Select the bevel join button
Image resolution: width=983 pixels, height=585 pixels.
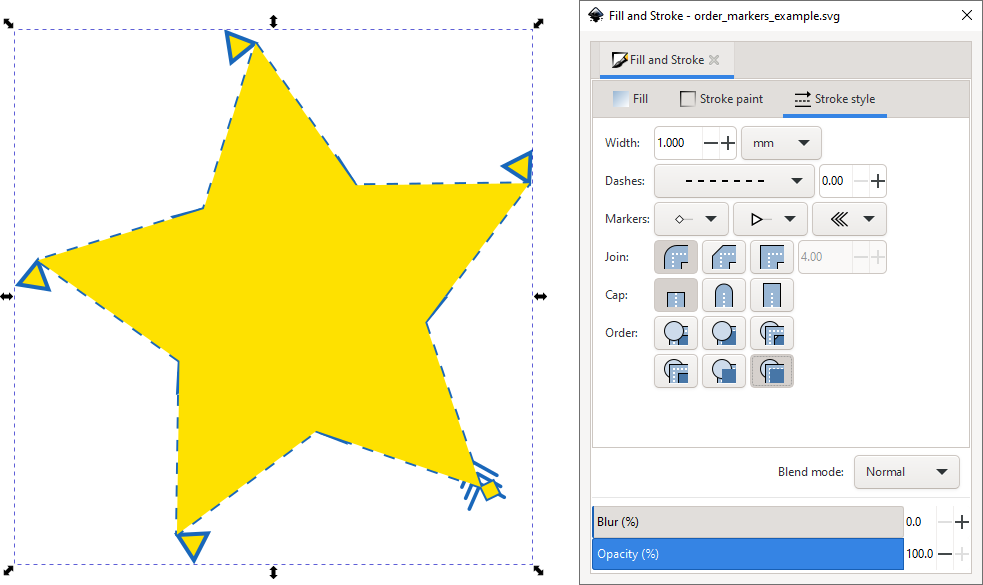(724, 257)
